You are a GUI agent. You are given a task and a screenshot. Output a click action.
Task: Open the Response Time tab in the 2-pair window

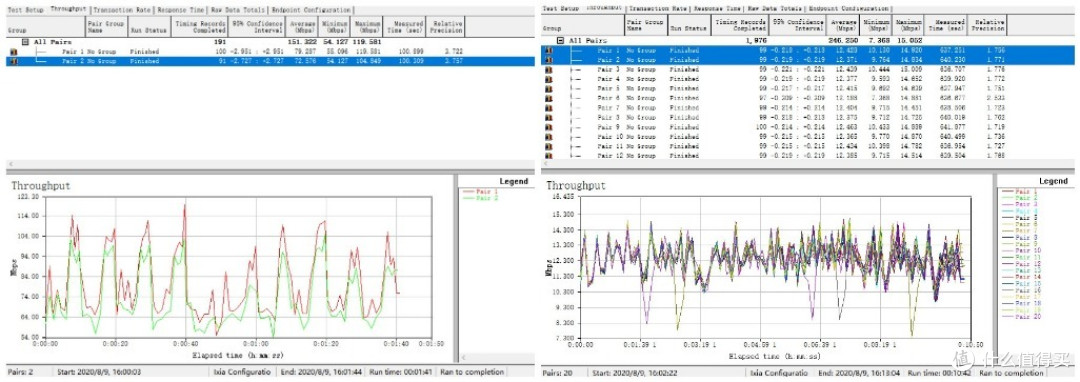click(180, 10)
